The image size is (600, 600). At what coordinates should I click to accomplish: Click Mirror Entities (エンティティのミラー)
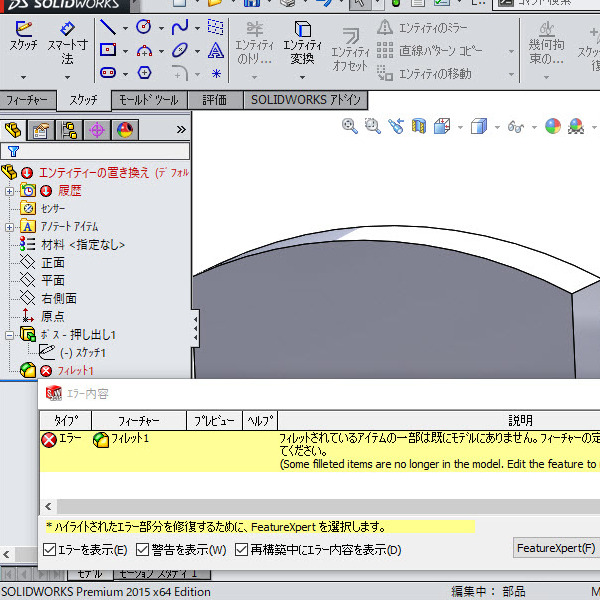[422, 28]
